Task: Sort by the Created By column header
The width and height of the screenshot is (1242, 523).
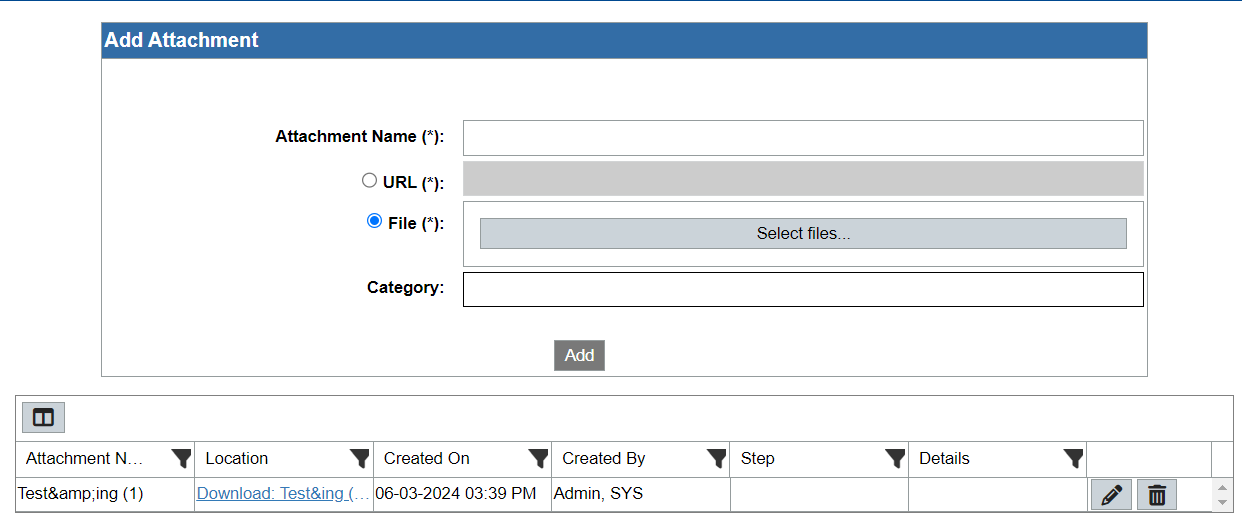Action: 604,459
